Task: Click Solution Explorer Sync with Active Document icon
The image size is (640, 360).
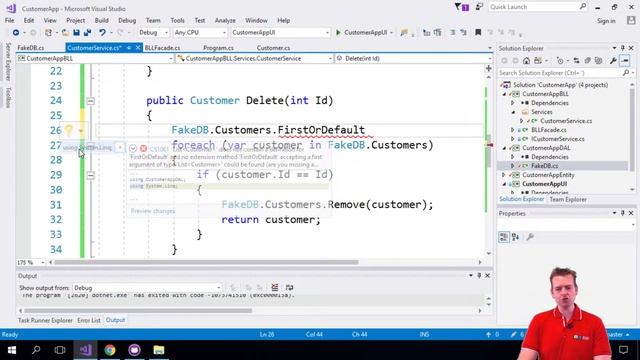Action: tap(576, 61)
